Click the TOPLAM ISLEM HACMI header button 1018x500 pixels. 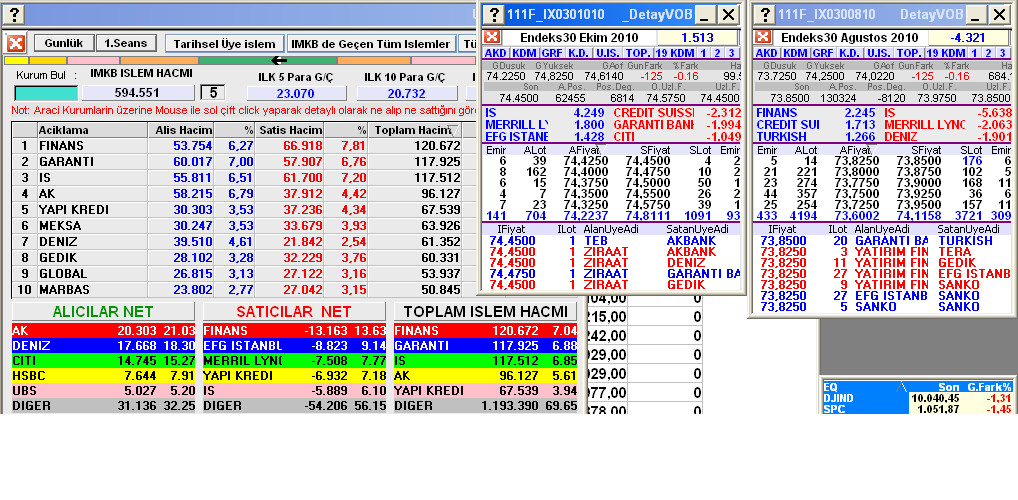(x=485, y=311)
